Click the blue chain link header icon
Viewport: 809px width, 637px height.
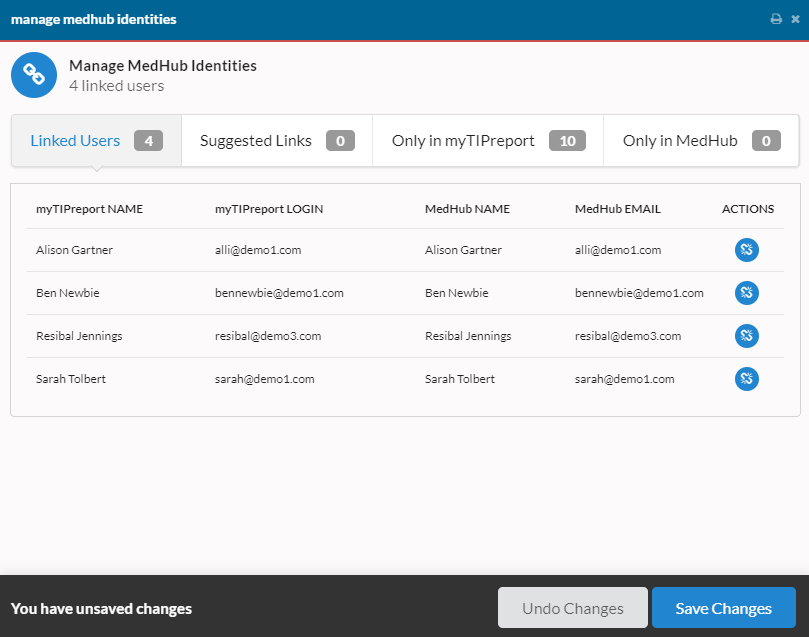click(34, 75)
